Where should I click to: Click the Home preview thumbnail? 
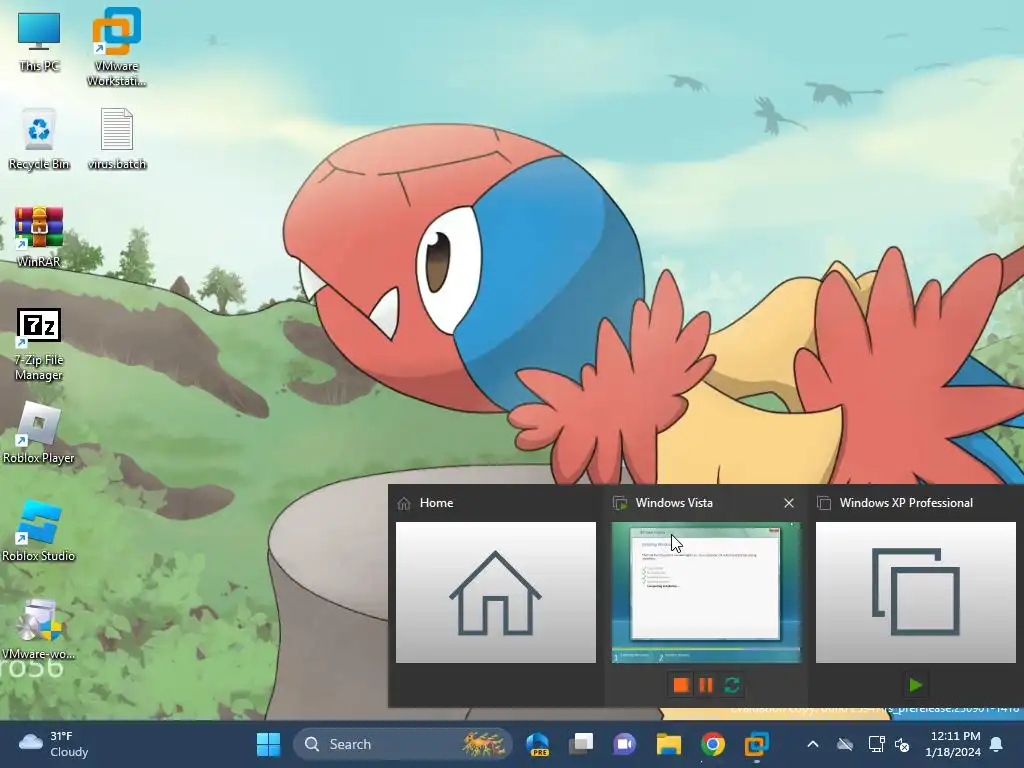pos(496,592)
